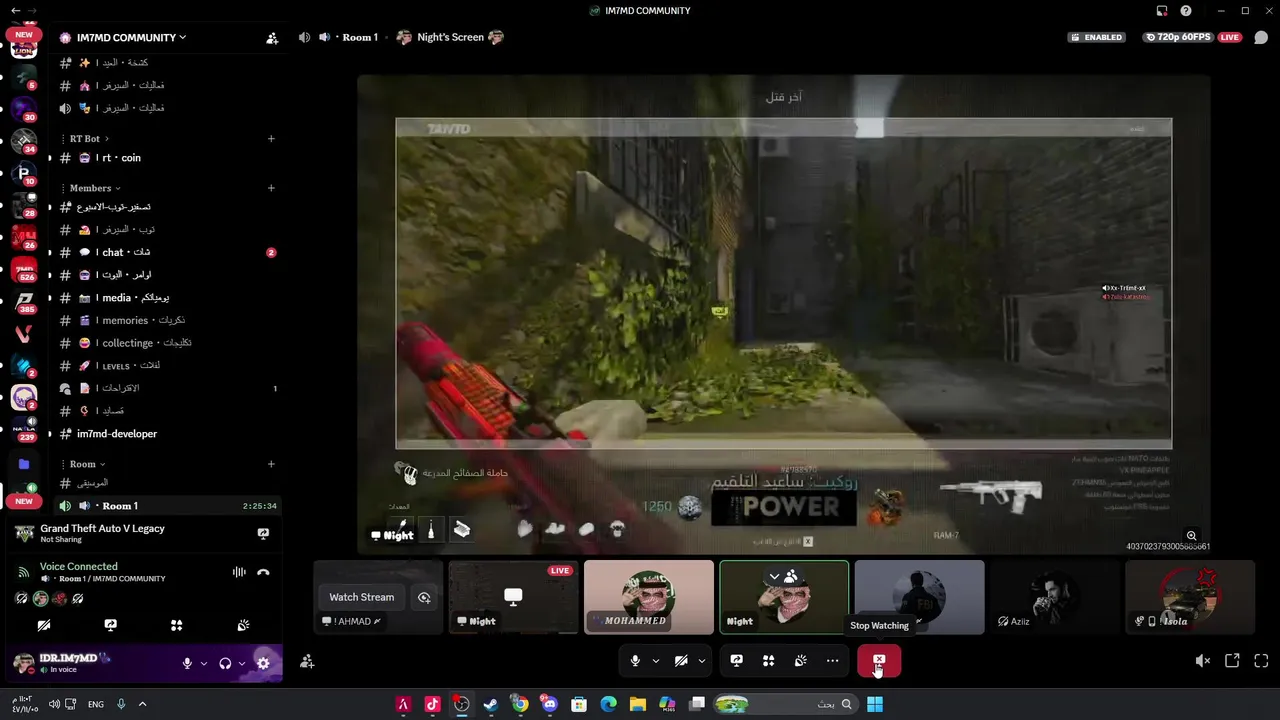Turn on camera in the bottom call bar
The height and width of the screenshot is (720, 1280).
pyautogui.click(x=681, y=661)
